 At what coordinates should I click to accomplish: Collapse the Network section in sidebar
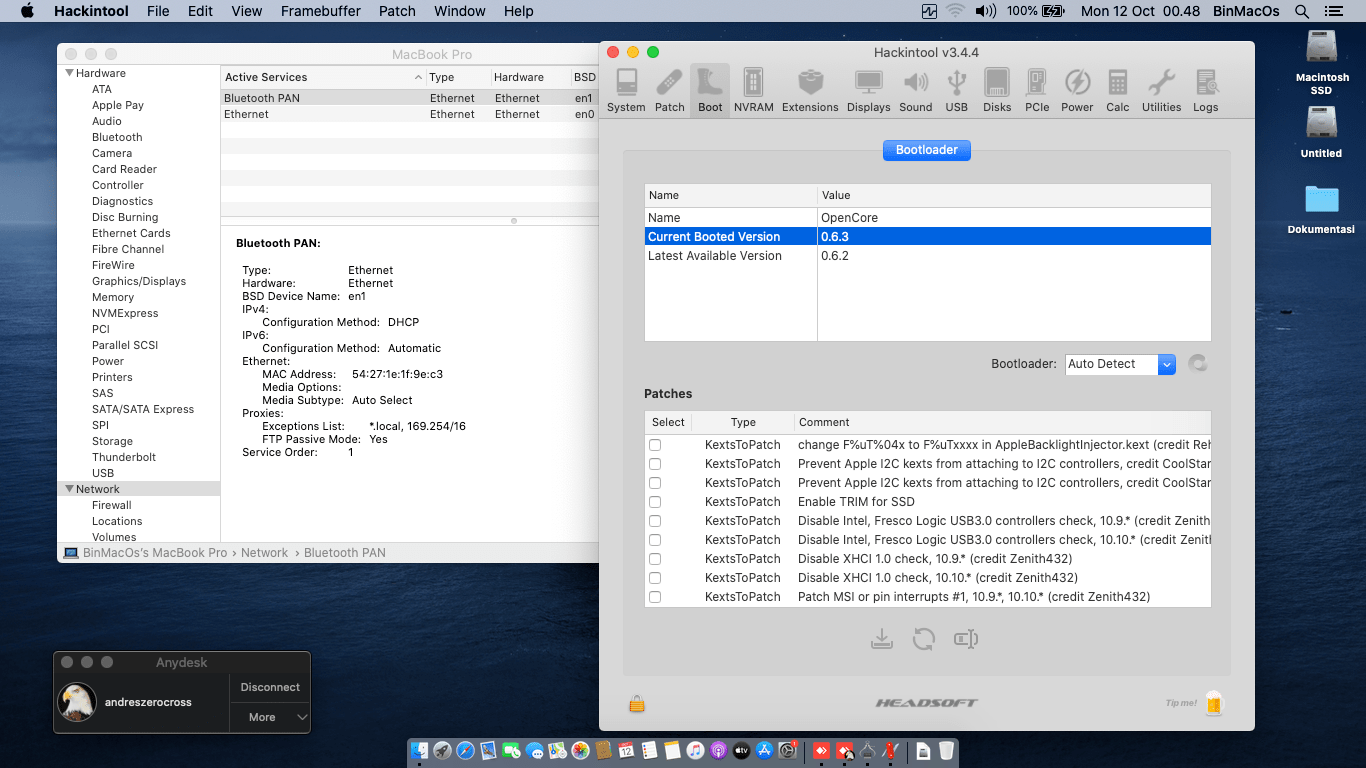70,489
